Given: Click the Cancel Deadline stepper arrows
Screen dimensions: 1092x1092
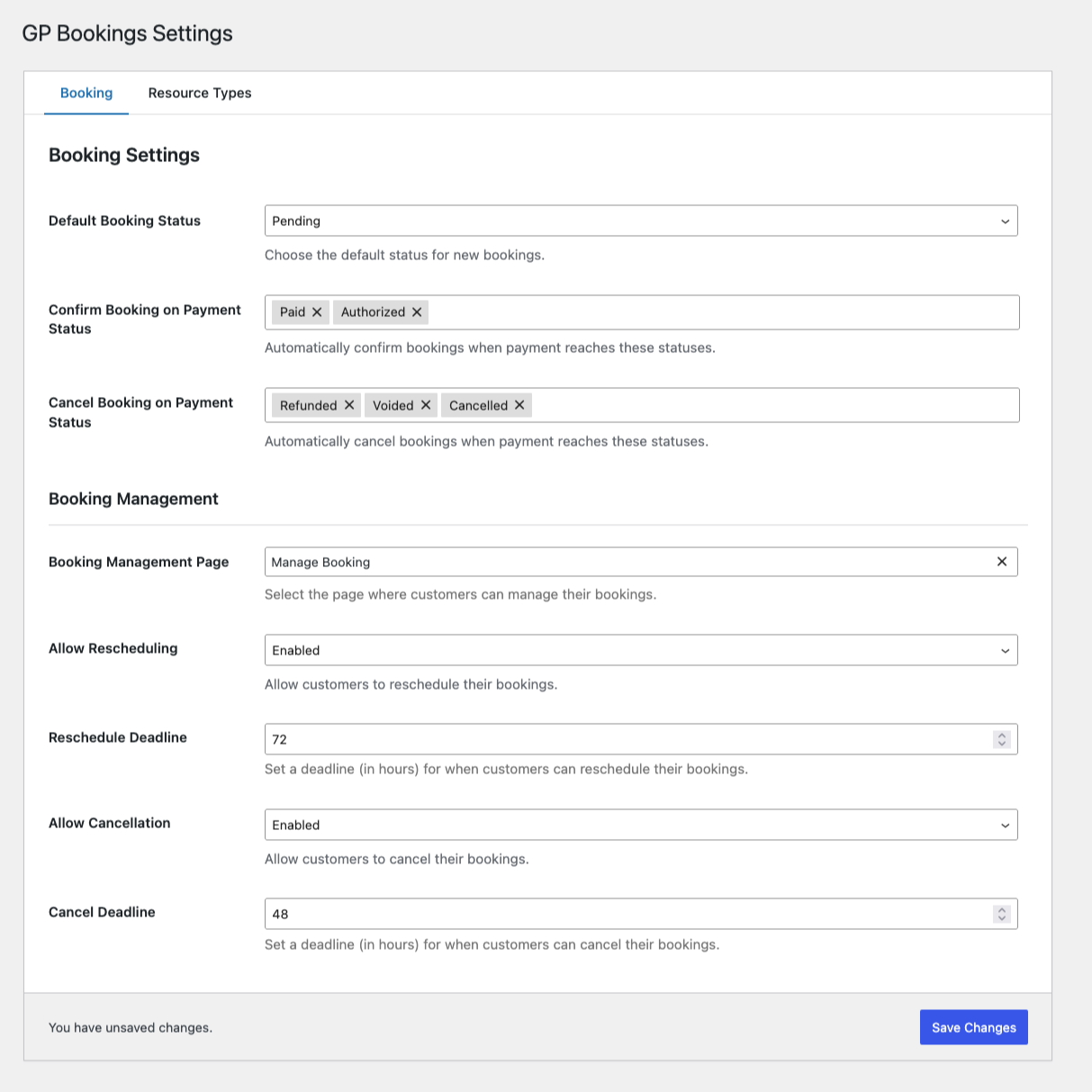Looking at the screenshot, I should click(1002, 914).
